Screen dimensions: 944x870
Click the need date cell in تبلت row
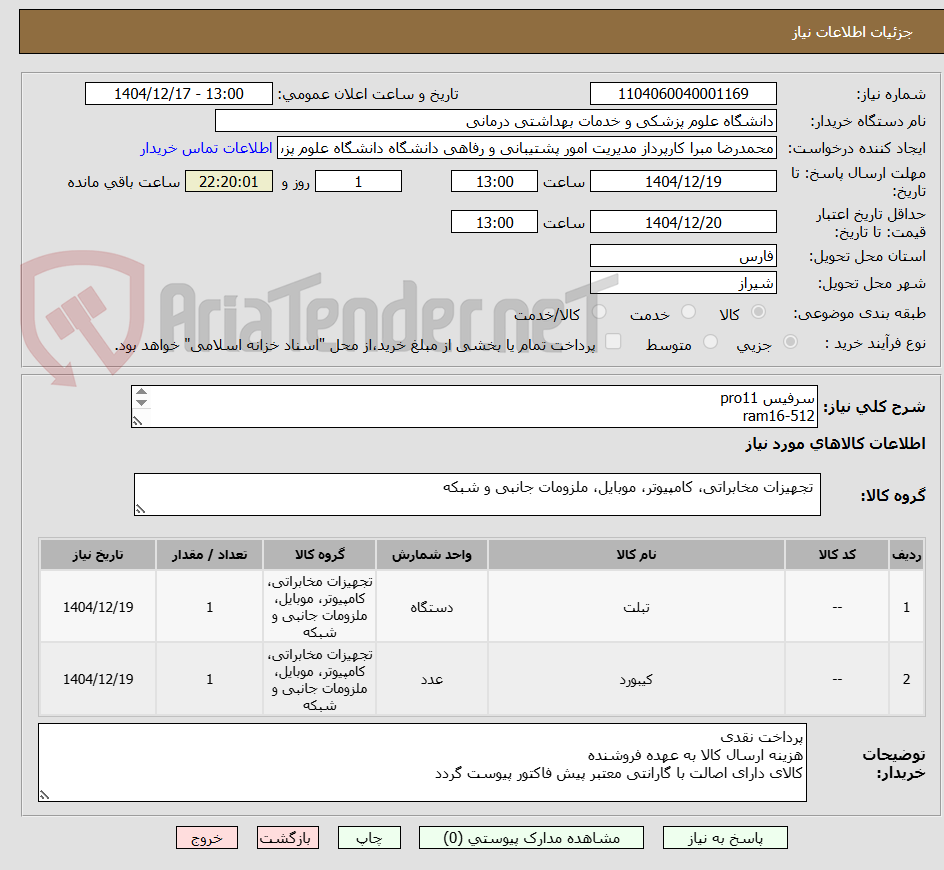coord(98,607)
